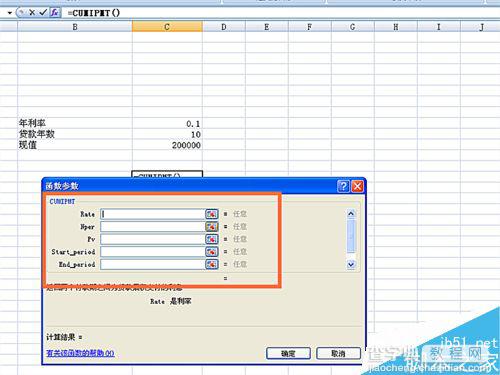Select column E header

(x=267, y=27)
